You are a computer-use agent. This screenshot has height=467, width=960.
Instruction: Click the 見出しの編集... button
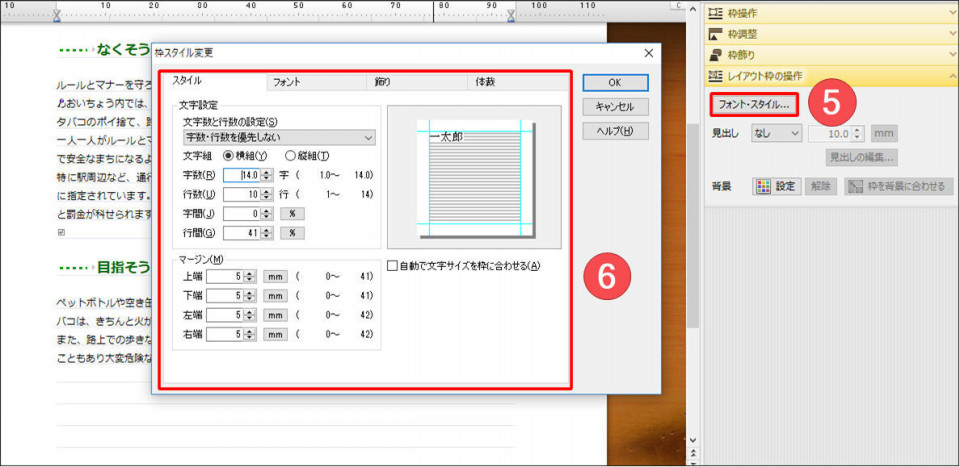(x=863, y=157)
